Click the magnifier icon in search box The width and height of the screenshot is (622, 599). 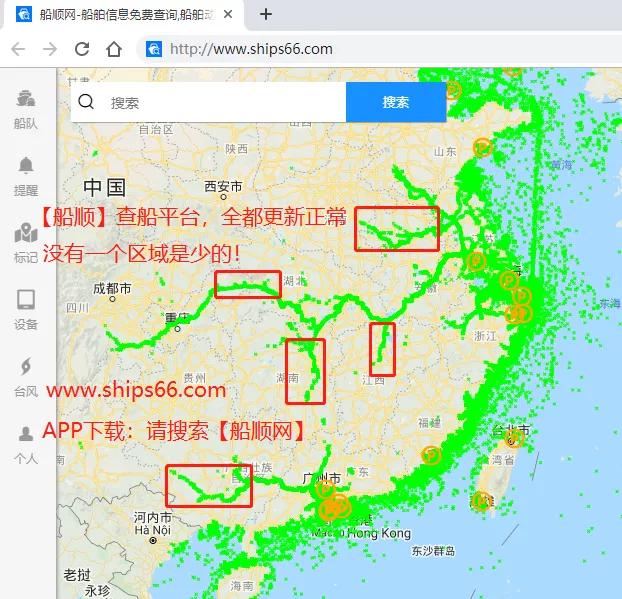[86, 102]
